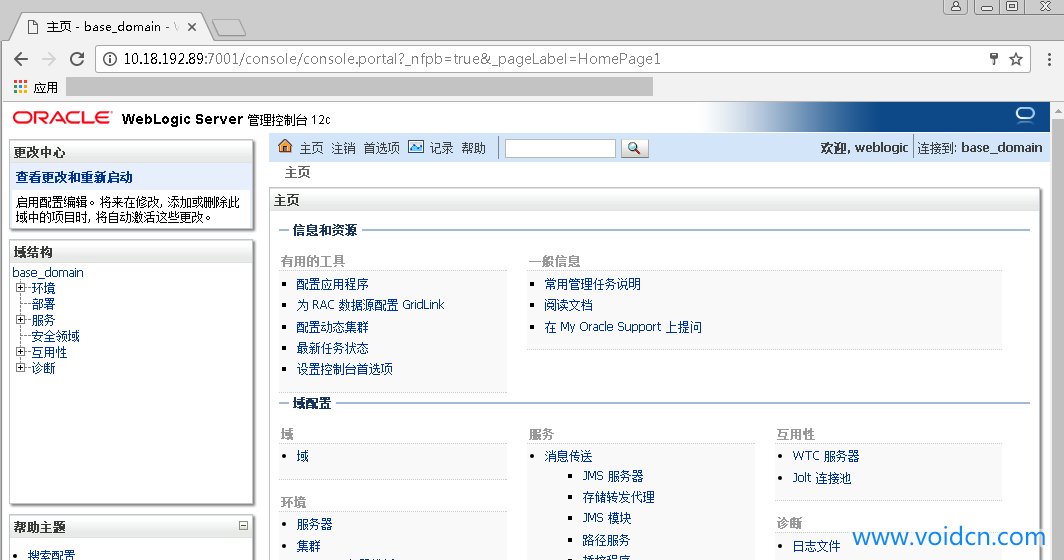Select 安全领域 in domain tree
The image size is (1064, 560).
[56, 336]
